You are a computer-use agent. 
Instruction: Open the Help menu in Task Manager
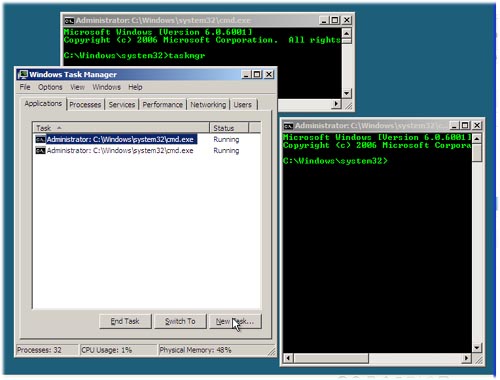click(x=135, y=87)
